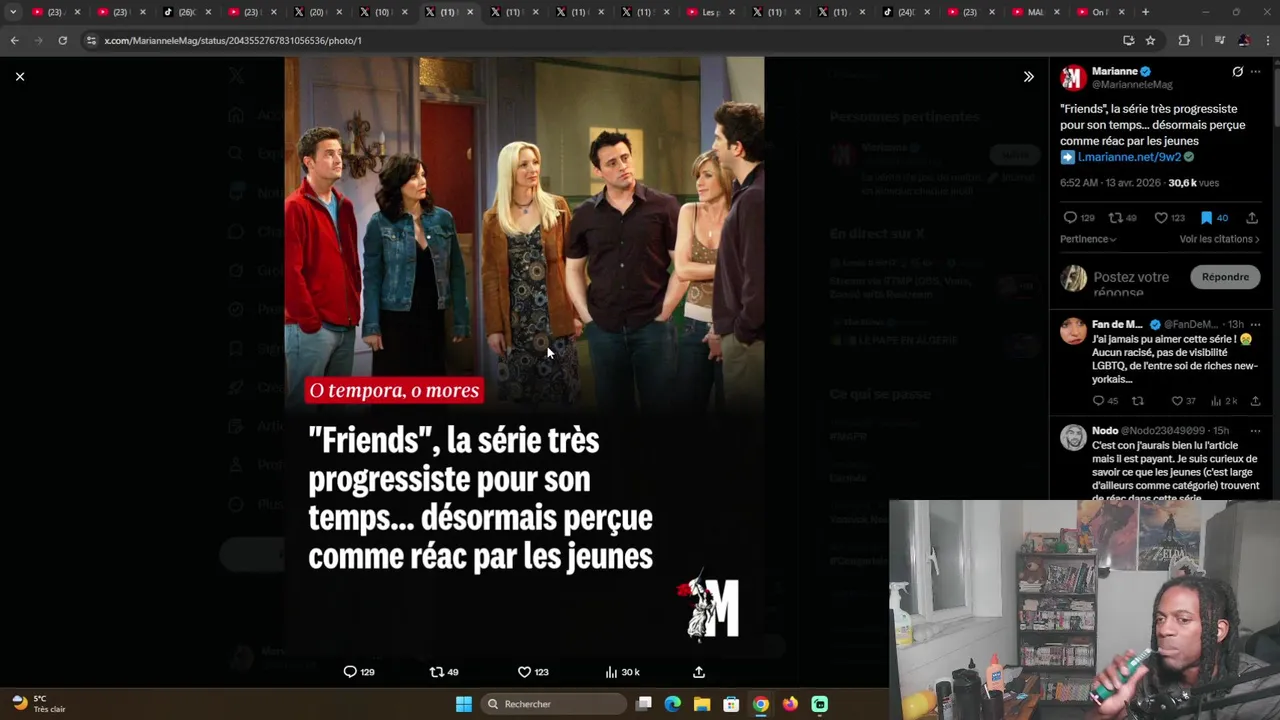Open the more options menu on Marianne's post

[1256, 72]
